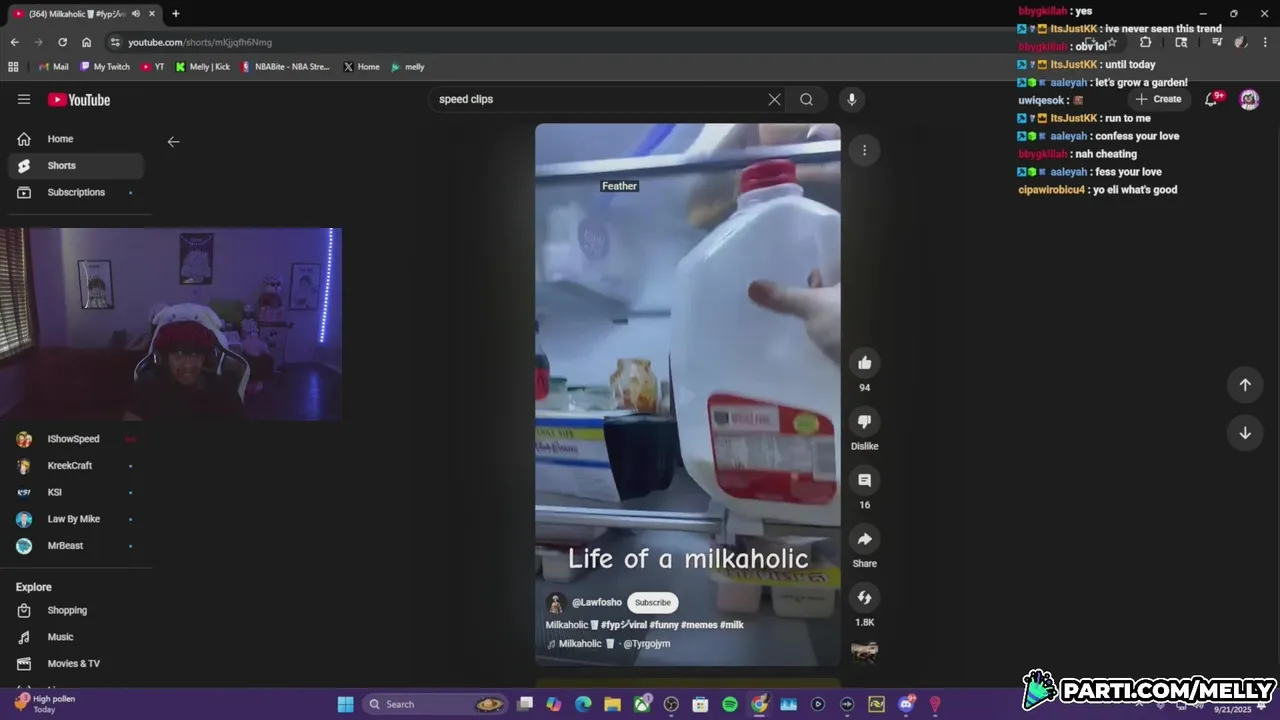Viewport: 1280px width, 720px height.
Task: Open the @Tyrgojym sound credit
Action: [647, 644]
